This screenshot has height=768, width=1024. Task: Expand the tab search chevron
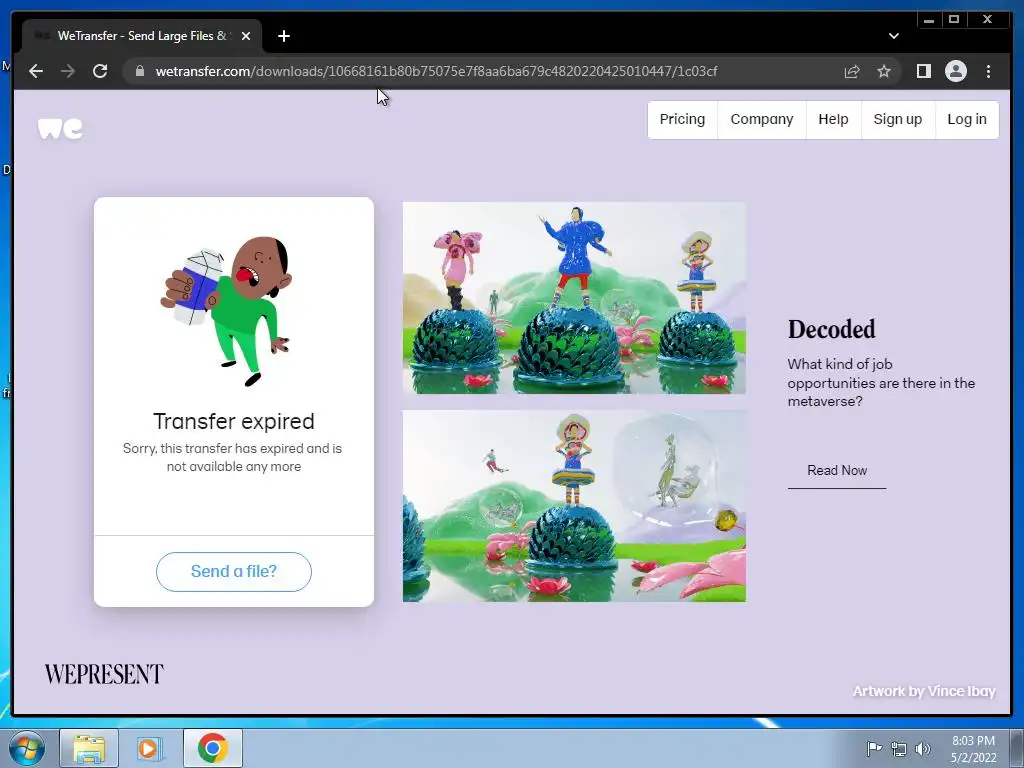[893, 36]
